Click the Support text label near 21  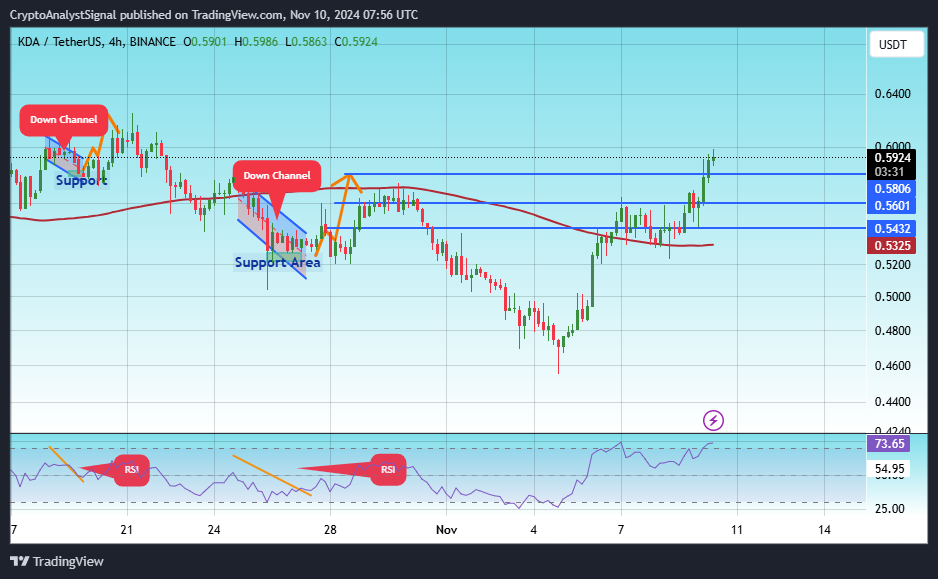81,180
